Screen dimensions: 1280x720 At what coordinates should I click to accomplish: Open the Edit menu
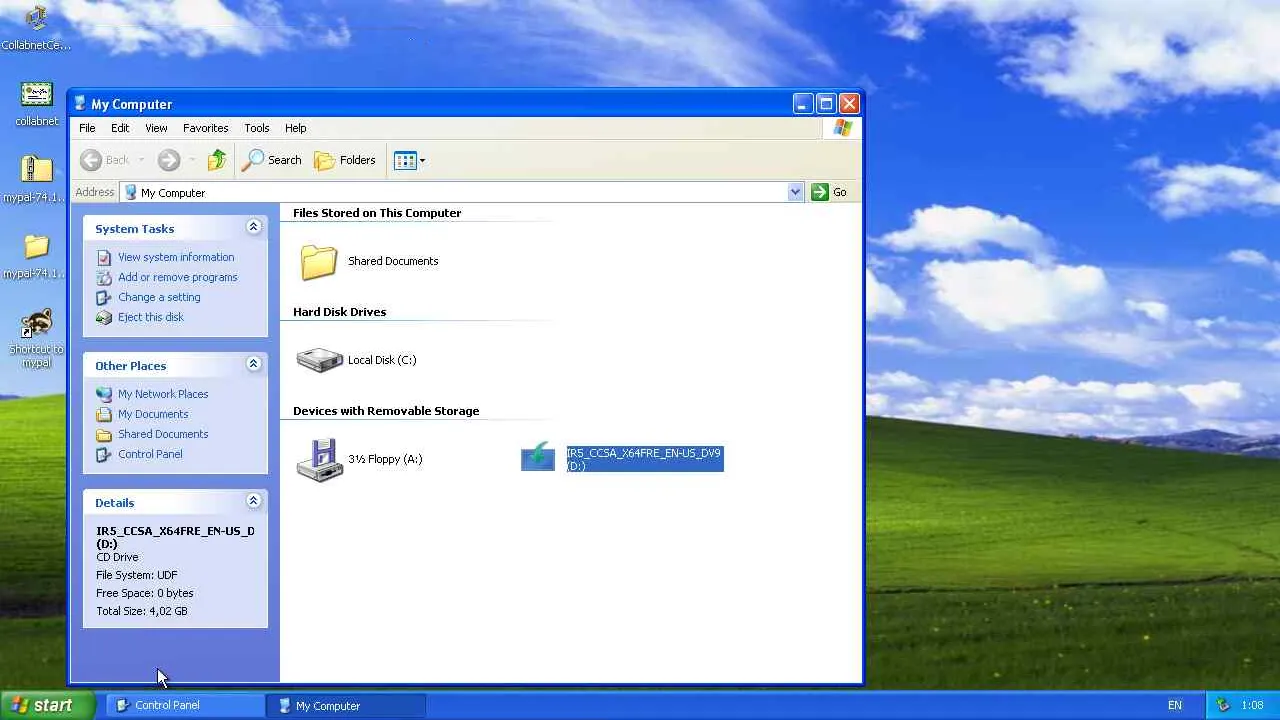(120, 128)
